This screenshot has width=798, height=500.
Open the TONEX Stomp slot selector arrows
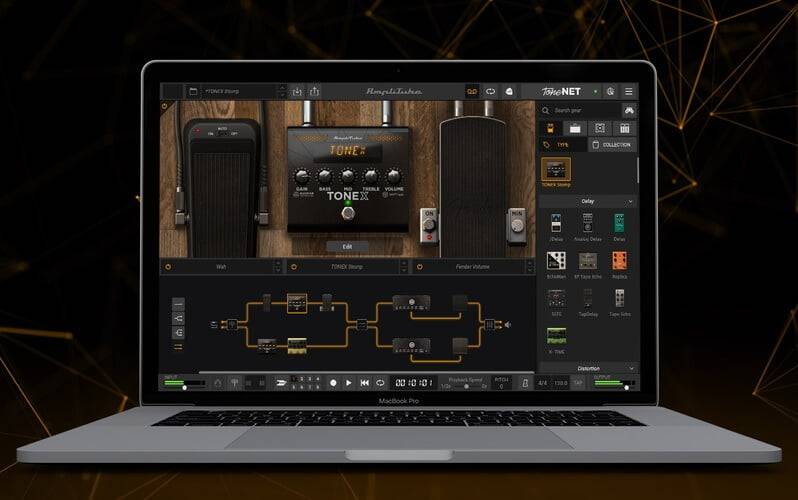pyautogui.click(x=404, y=267)
